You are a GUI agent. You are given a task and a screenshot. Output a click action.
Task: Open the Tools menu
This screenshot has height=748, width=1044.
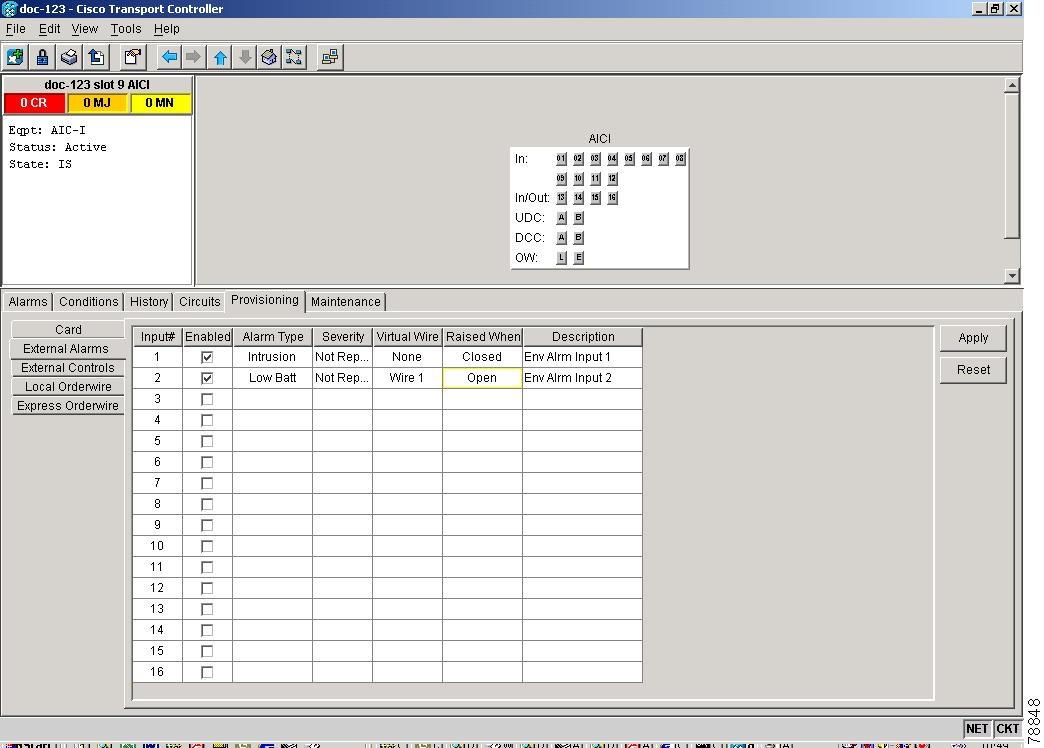(x=126, y=29)
